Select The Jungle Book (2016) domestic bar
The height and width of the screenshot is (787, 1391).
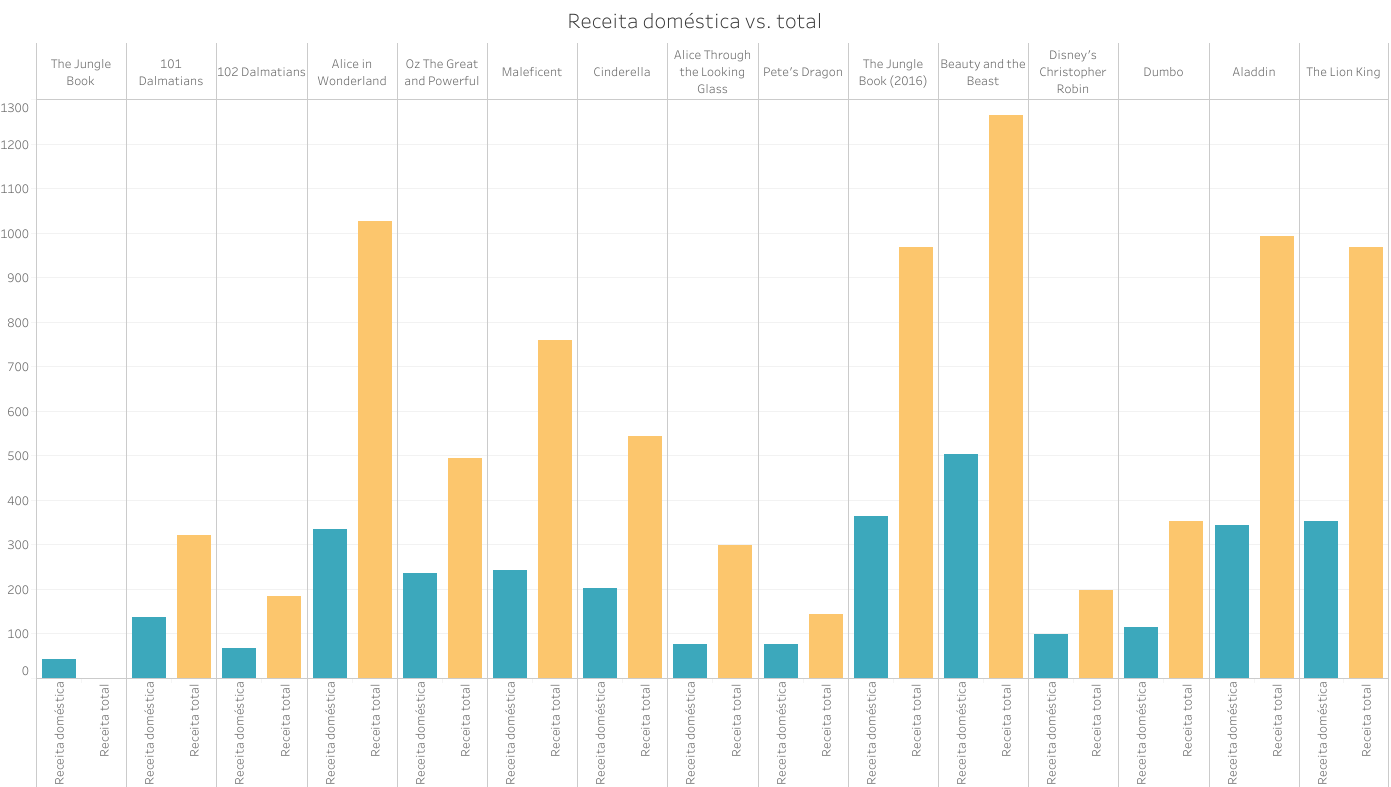871,597
